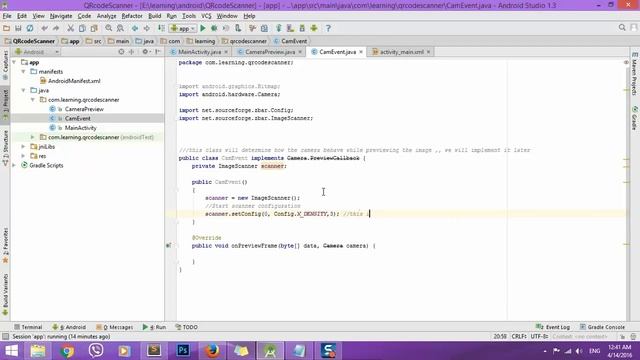
Task: Expand the res folder
Action: coord(24,156)
